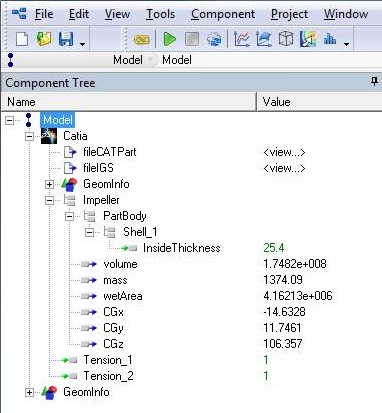
Task: Click the green Run button in toolbar
Action: [x=170, y=39]
